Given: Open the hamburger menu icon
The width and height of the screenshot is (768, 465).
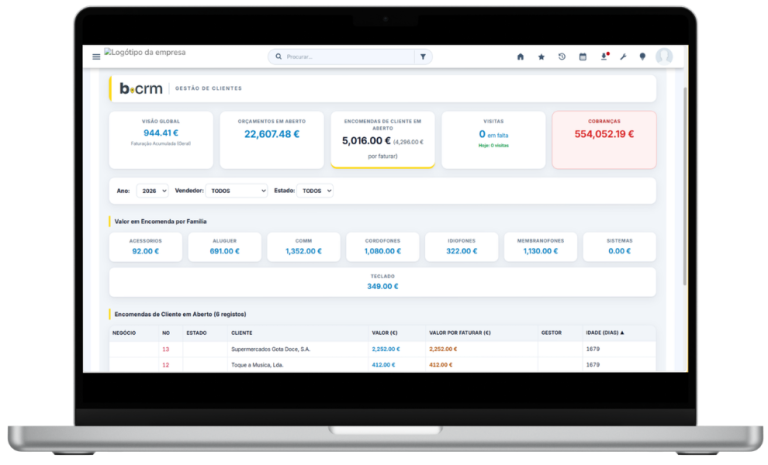Looking at the screenshot, I should tap(96, 57).
